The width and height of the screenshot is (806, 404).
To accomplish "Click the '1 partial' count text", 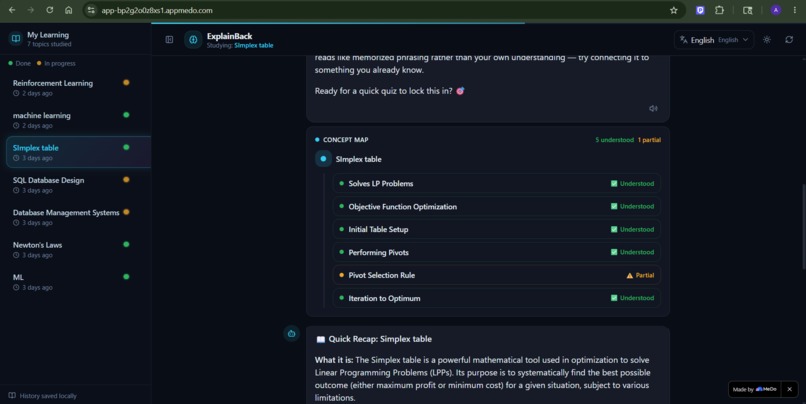I will pos(649,140).
